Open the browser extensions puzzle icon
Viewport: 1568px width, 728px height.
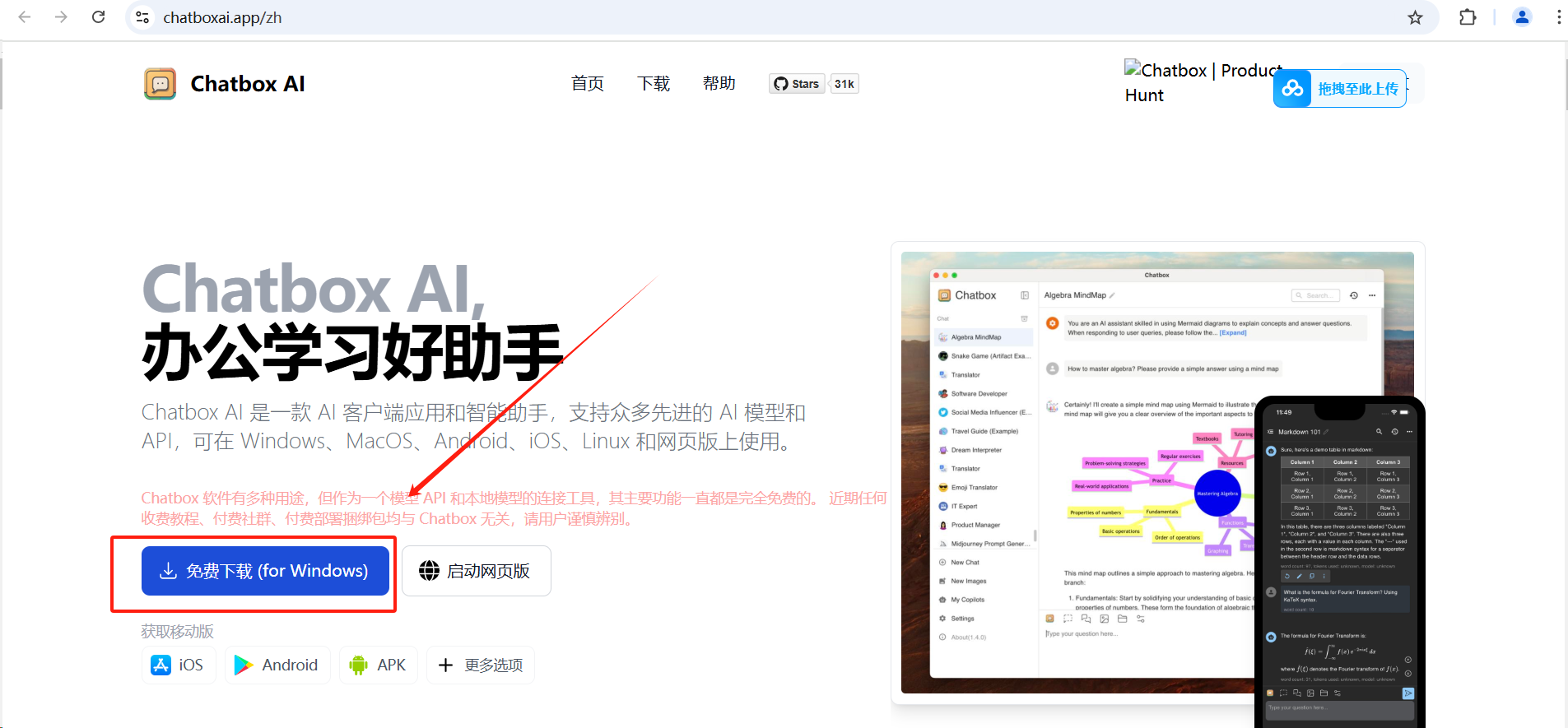(x=1468, y=17)
